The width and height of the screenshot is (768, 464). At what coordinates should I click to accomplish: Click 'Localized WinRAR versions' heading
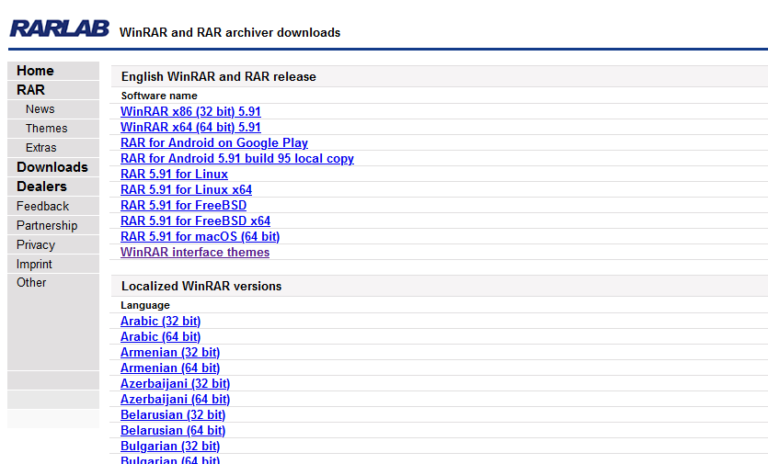[201, 286]
